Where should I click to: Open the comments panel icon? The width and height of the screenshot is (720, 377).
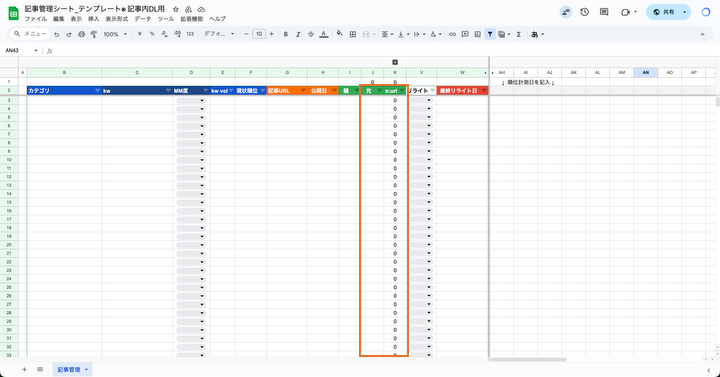tap(604, 12)
